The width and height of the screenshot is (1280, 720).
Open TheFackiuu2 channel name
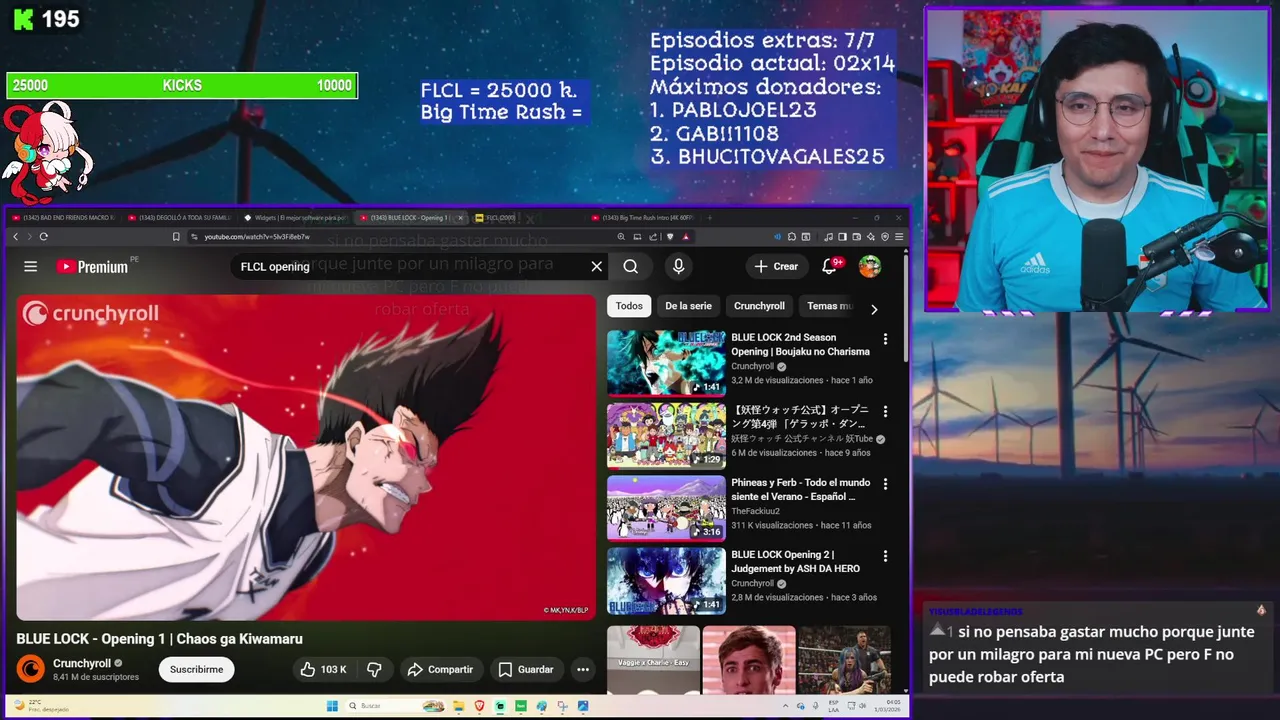pos(755,511)
